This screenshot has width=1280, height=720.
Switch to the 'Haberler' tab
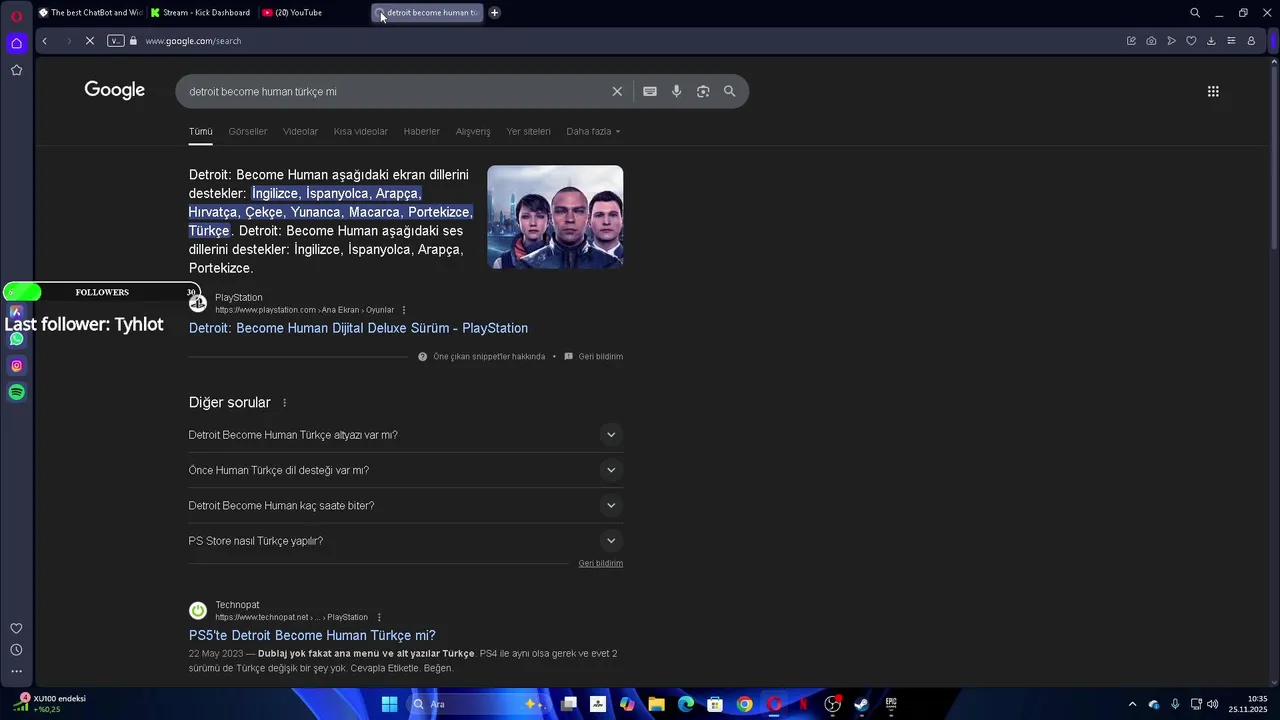coord(422,131)
